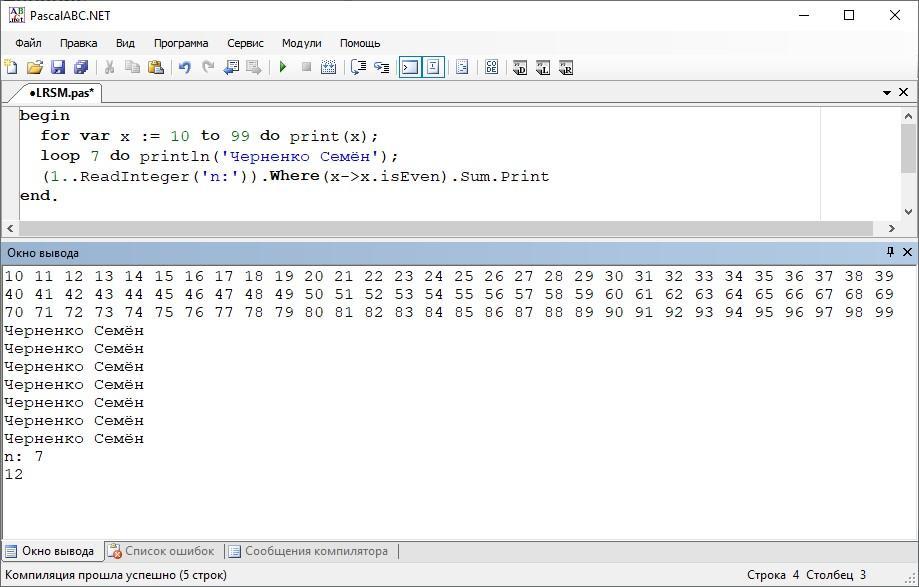919x587 pixels.
Task: Click the 'n: 7' output line
Action: [24, 456]
